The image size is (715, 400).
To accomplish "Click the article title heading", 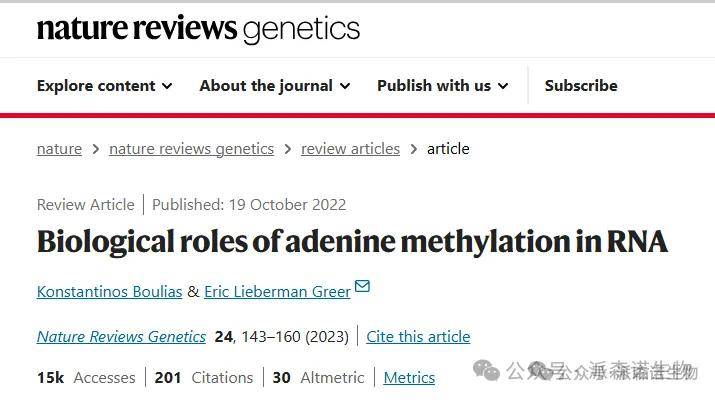I will 352,242.
